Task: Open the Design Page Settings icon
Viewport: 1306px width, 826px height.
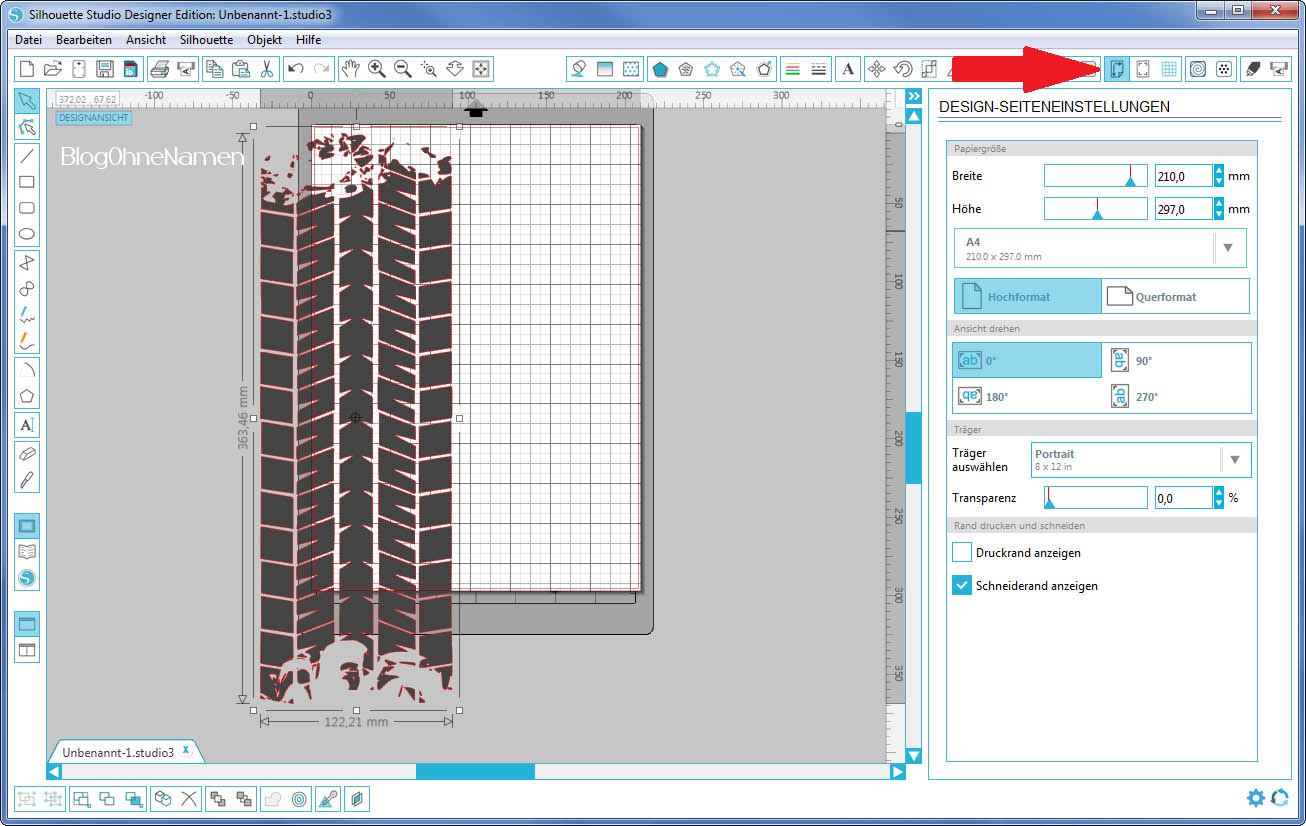Action: [1117, 69]
